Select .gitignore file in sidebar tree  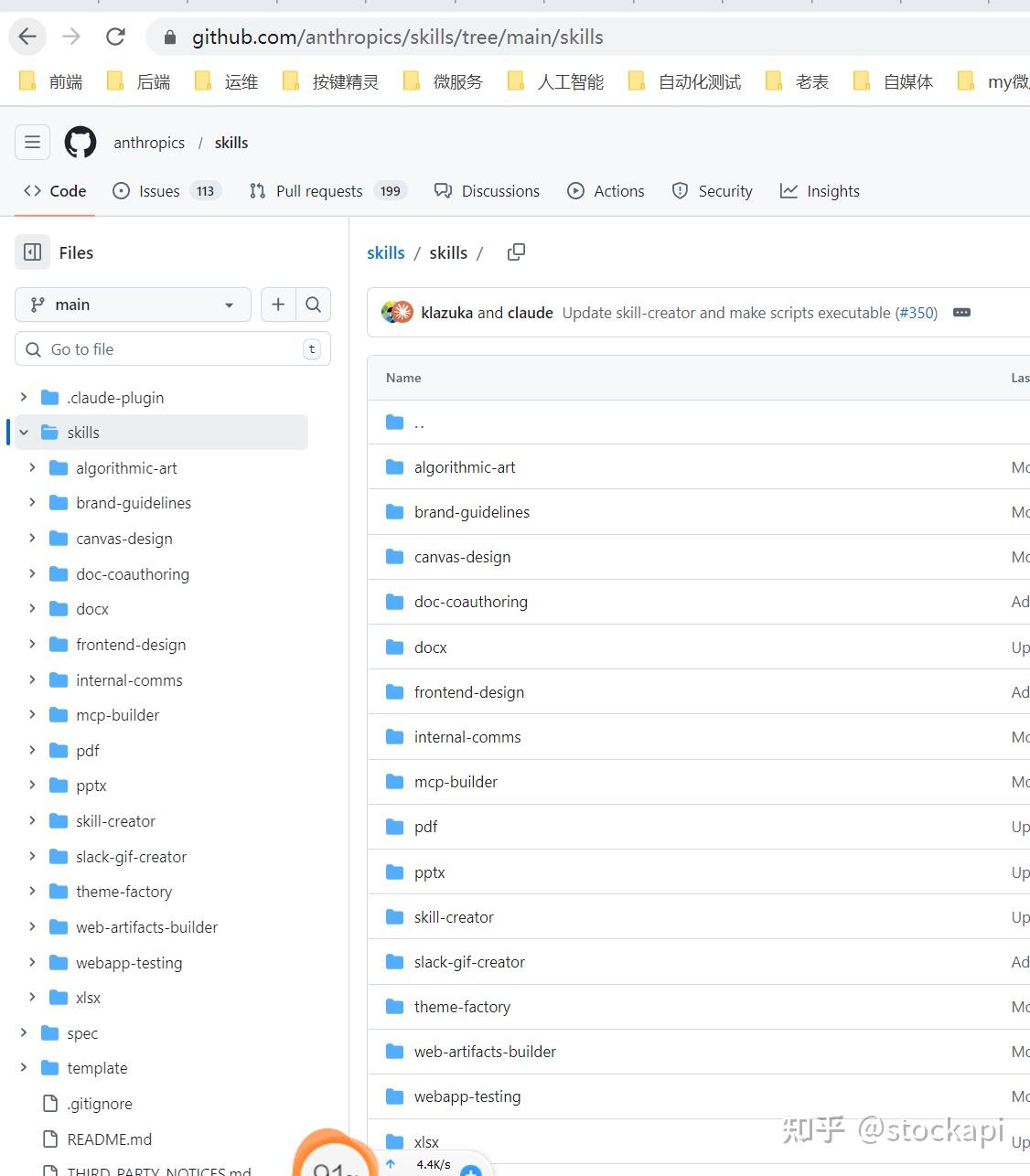click(100, 1104)
